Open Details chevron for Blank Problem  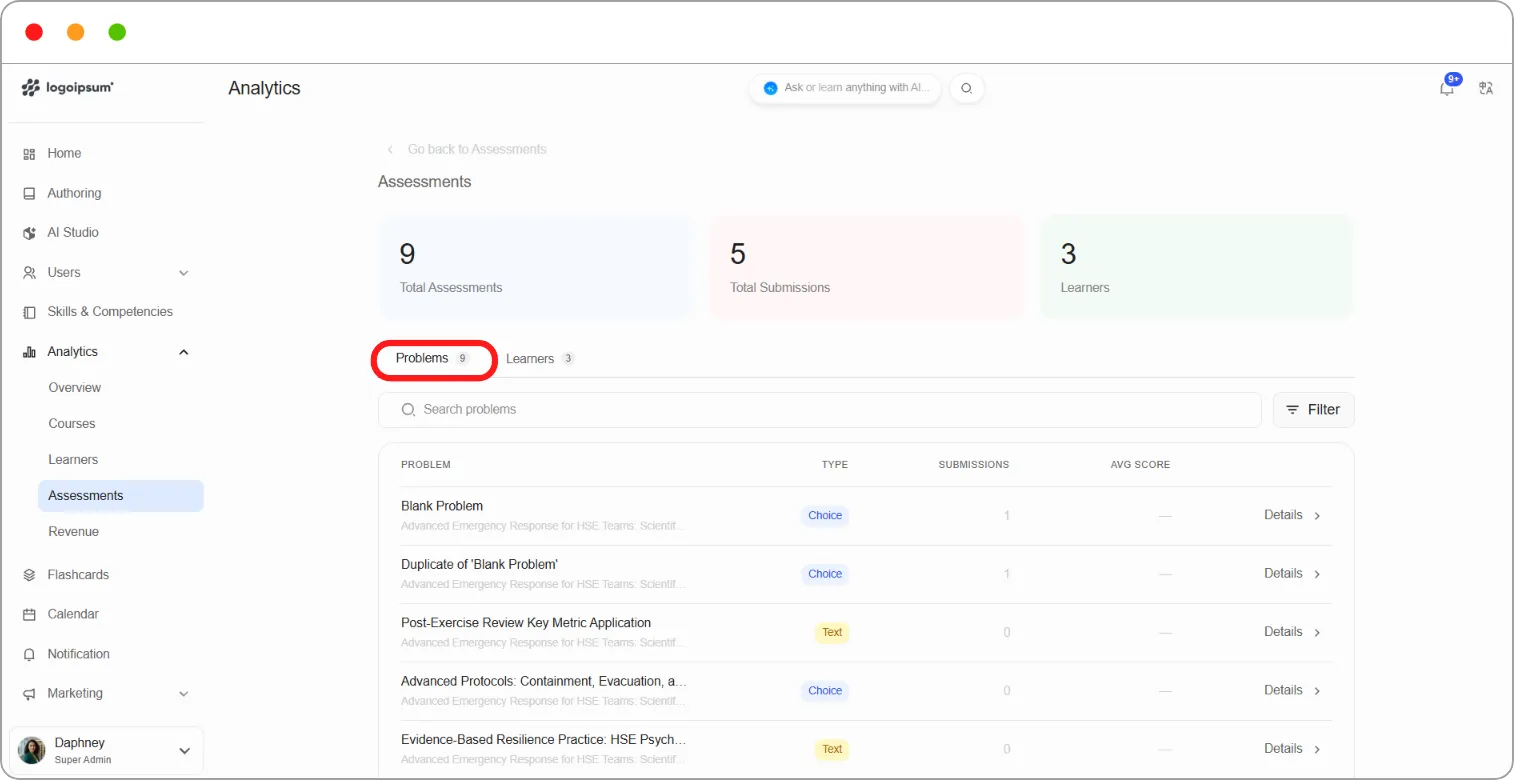tap(1317, 516)
